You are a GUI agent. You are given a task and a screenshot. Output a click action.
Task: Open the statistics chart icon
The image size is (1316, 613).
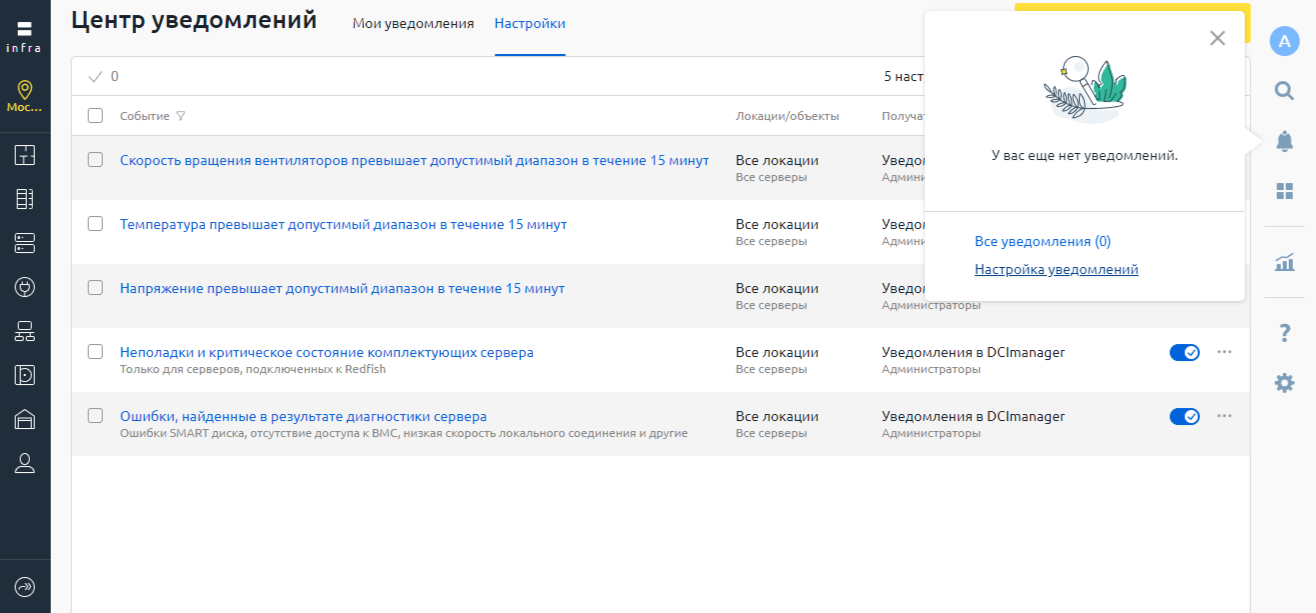tap(1284, 263)
